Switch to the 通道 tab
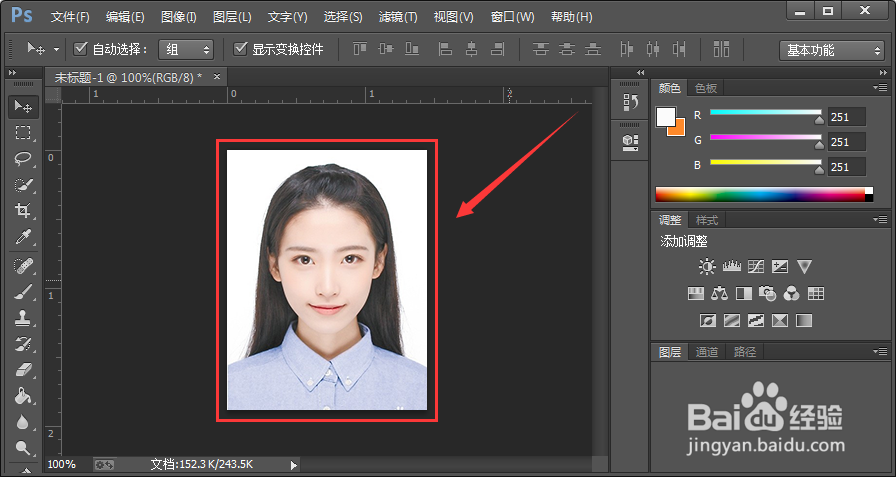The width and height of the screenshot is (896, 477). tap(707, 352)
